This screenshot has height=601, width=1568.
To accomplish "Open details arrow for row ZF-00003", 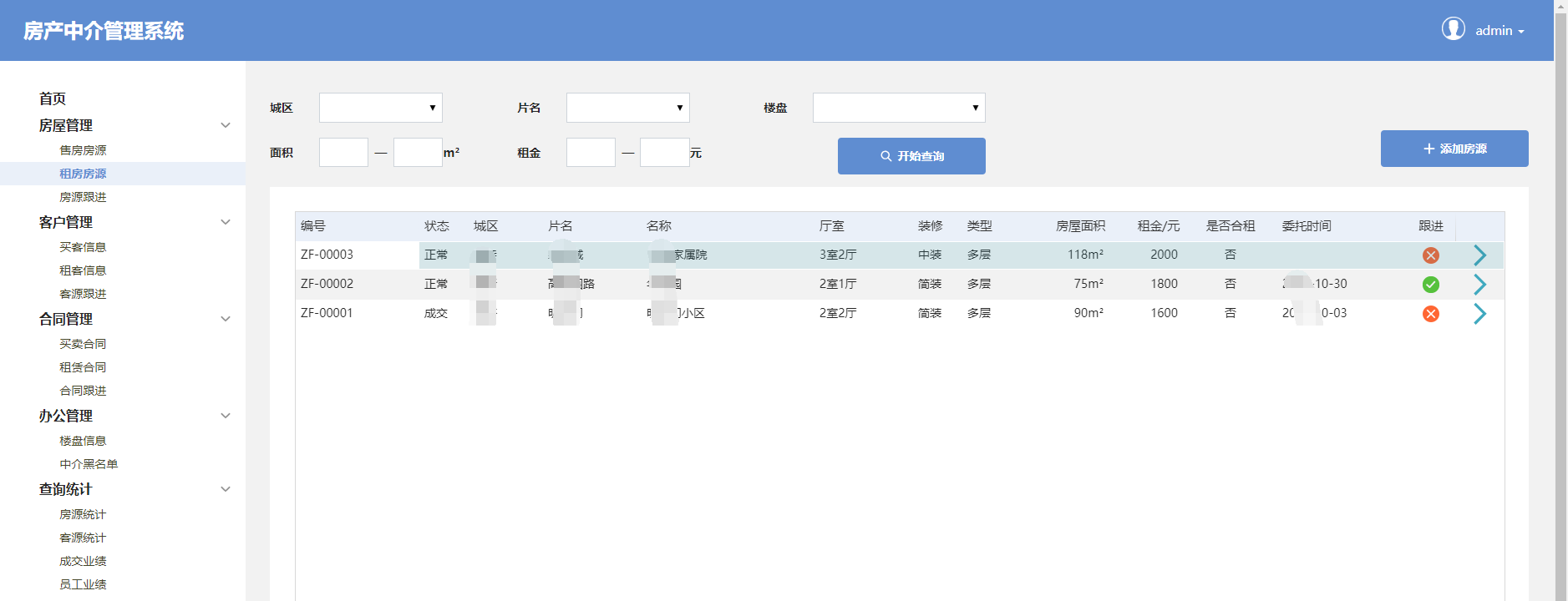I will pyautogui.click(x=1479, y=255).
